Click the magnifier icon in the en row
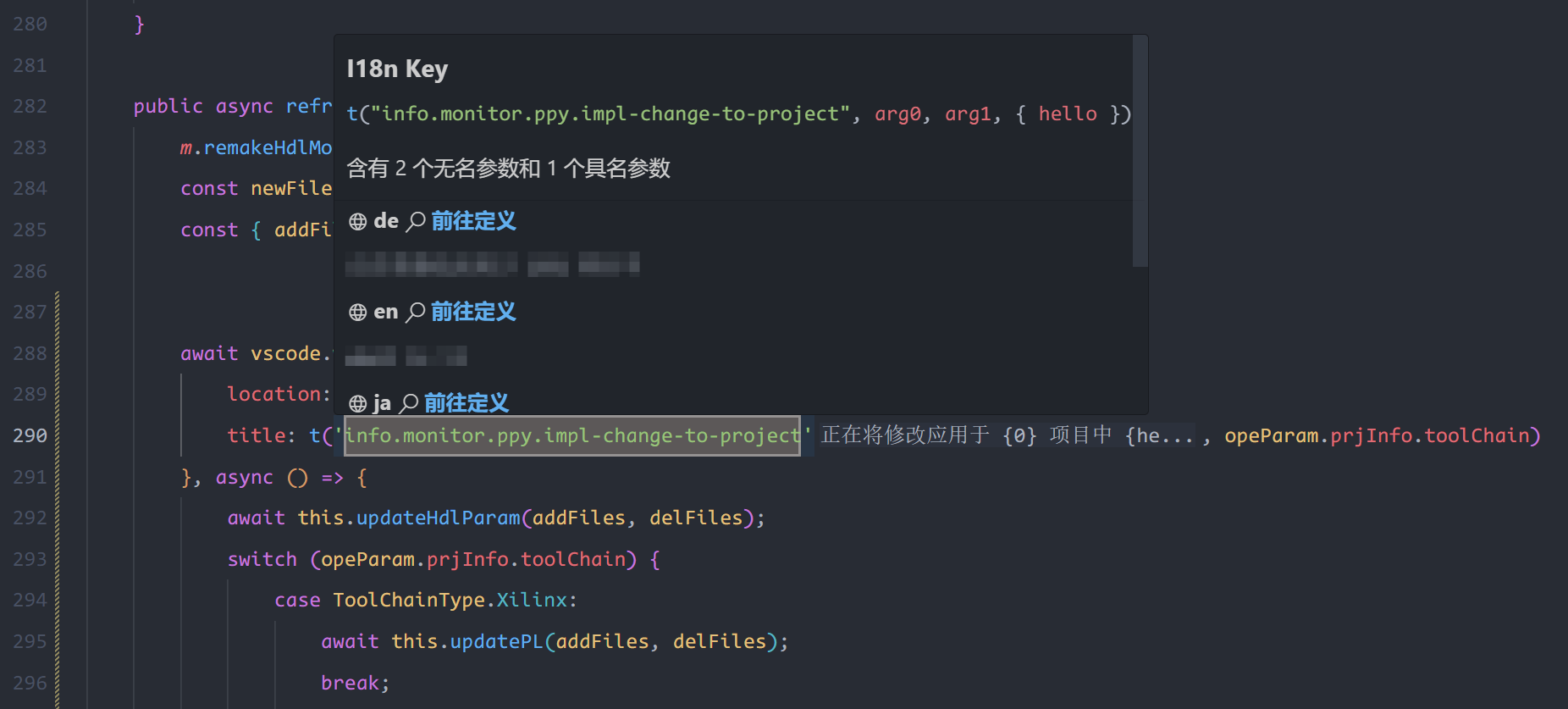Screen dimensions: 1568x709 tap(416, 313)
